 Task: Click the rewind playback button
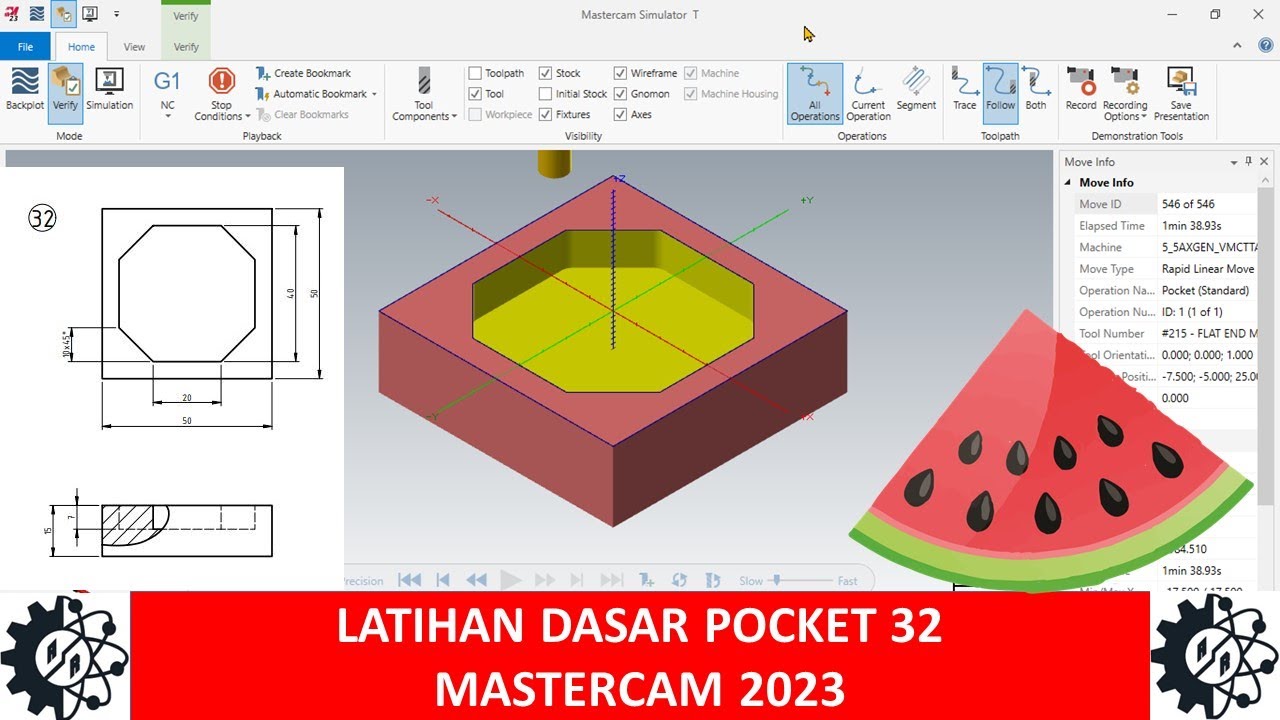pos(477,580)
